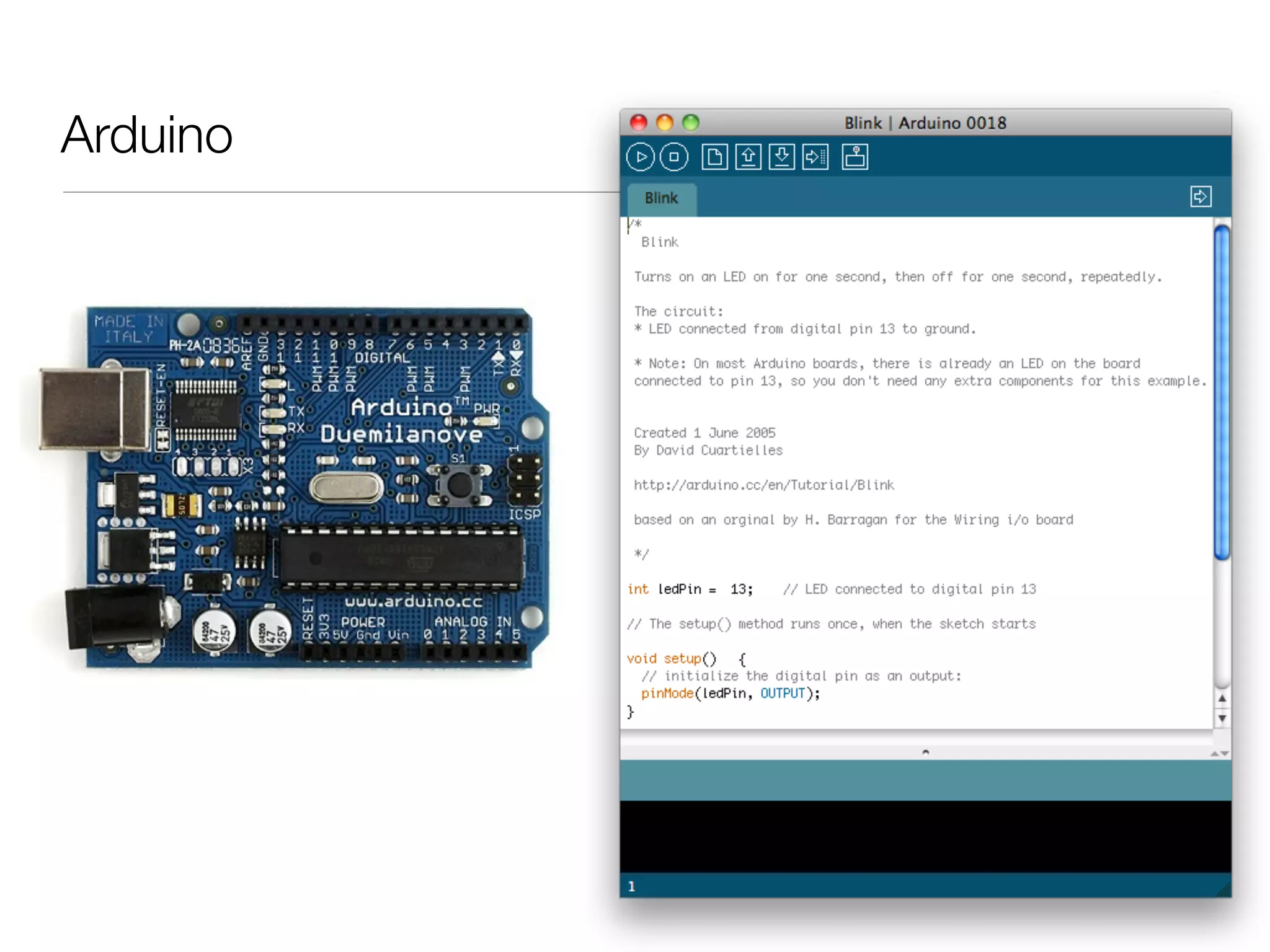Image resolution: width=1270 pixels, height=952 pixels.
Task: Open the Serial Monitor toolbar icon
Action: (855, 157)
